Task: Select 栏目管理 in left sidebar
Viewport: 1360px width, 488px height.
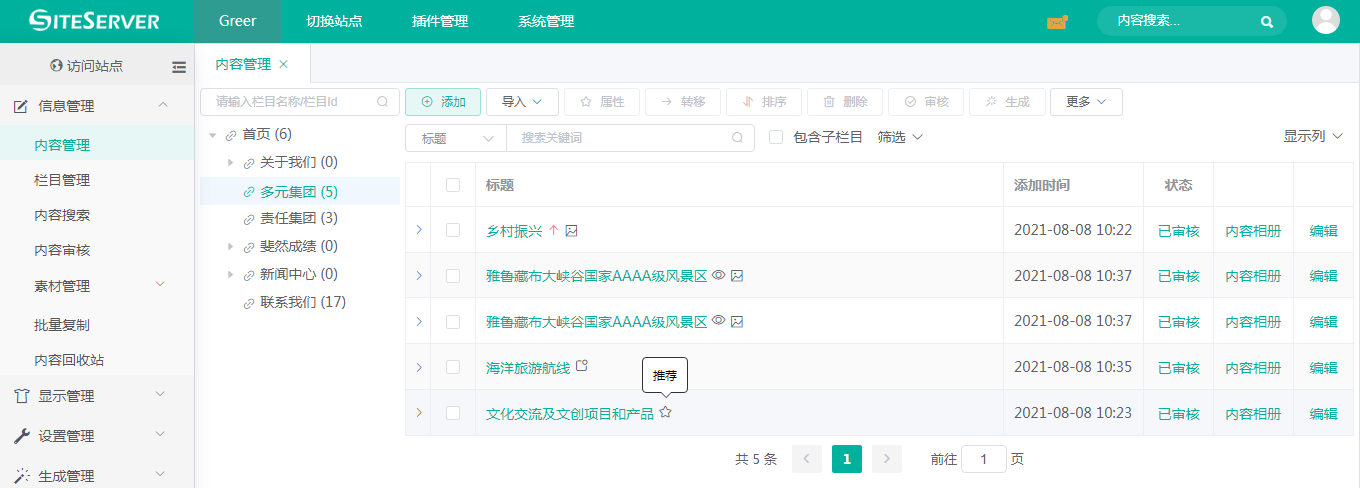Action: 62,180
